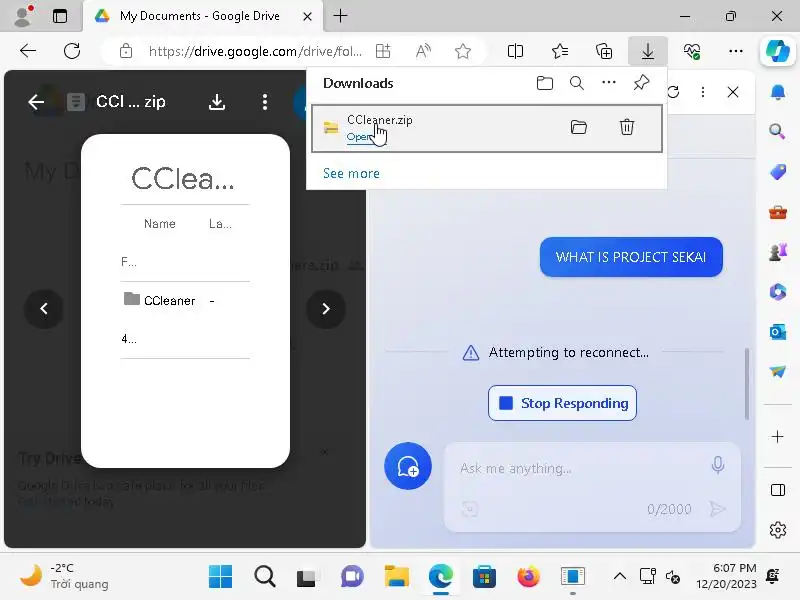The width and height of the screenshot is (800, 600).
Task: Go to next file in Drive preview
Action: coord(326,309)
